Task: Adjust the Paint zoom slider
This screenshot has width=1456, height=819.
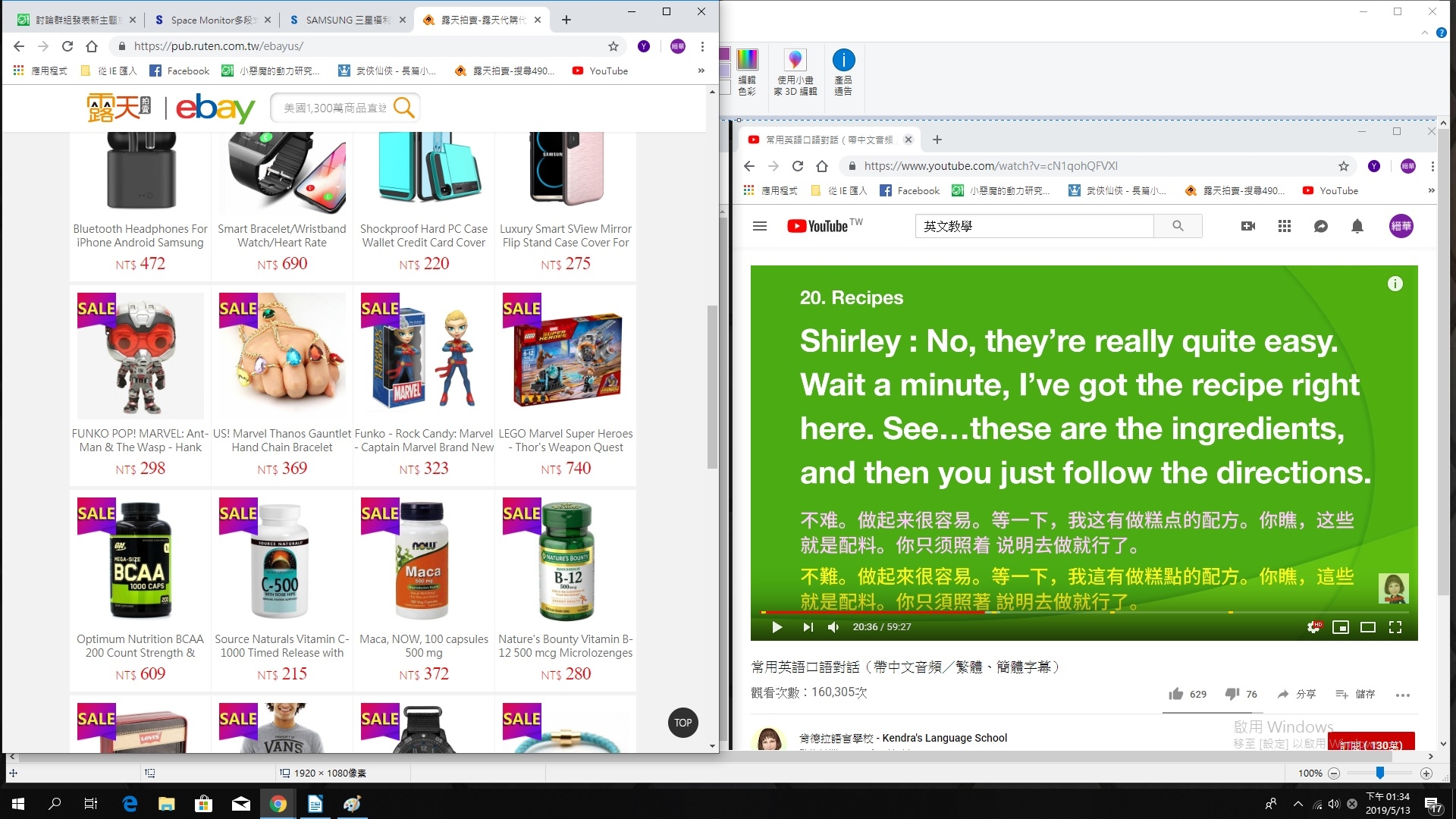Action: point(1380,773)
